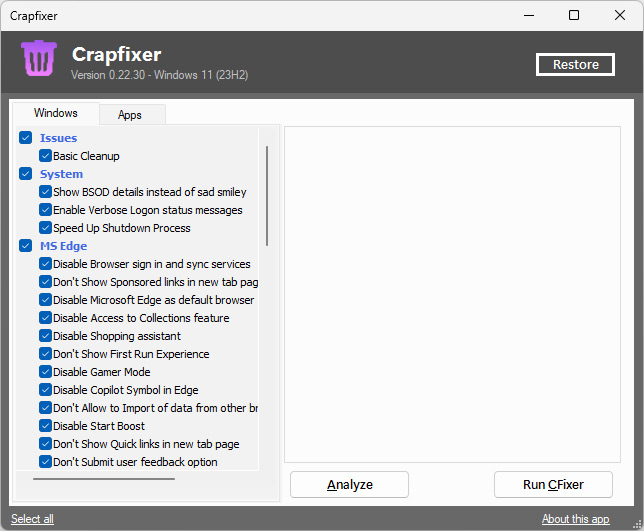Click the Restore button
The height and width of the screenshot is (531, 644).
click(575, 64)
